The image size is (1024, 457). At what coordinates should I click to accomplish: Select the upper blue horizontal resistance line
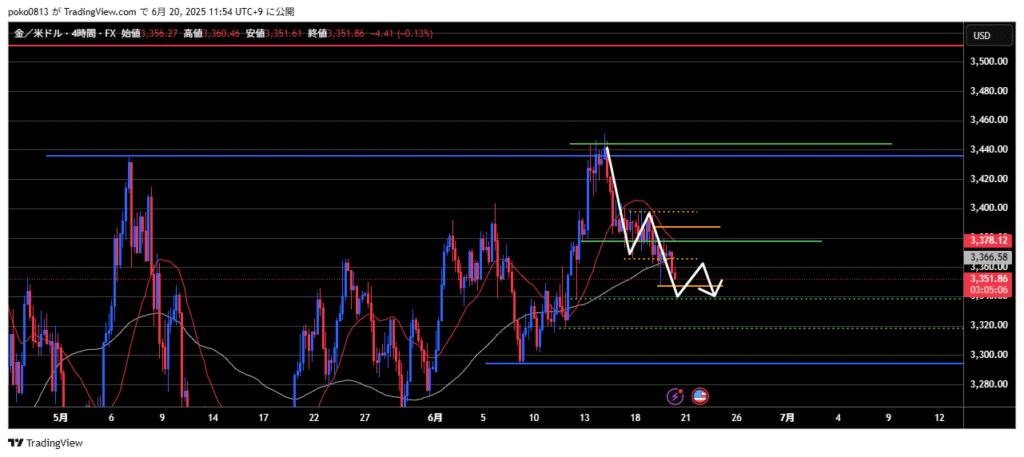click(x=300, y=156)
